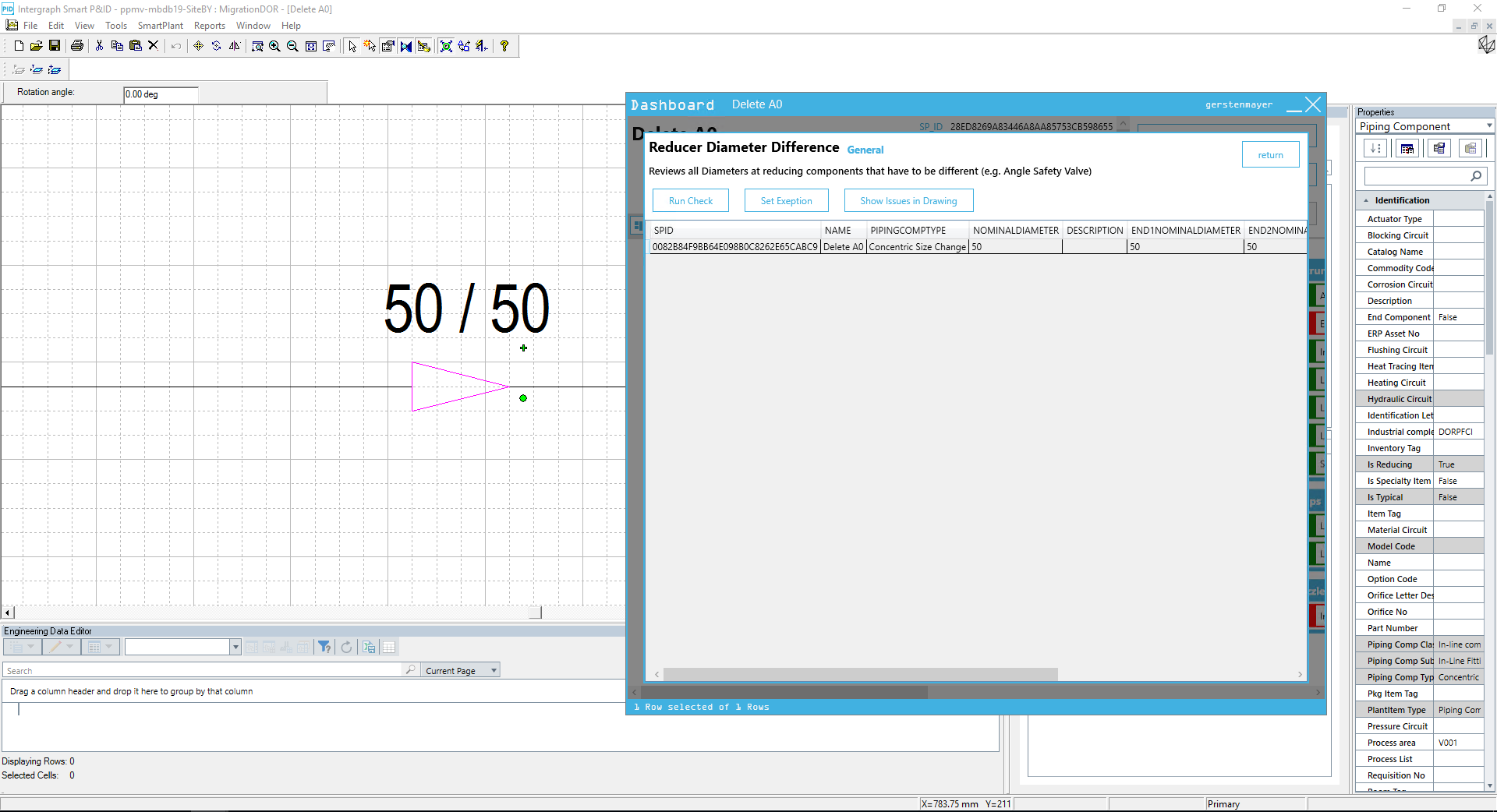
Task: Click the Save icon in the toolbar
Action: point(55,46)
